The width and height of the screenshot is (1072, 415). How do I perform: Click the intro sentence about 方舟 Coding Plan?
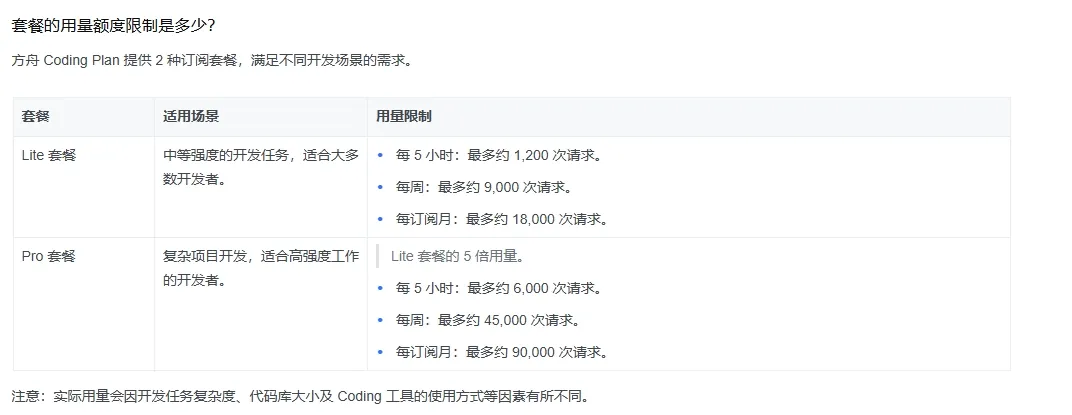point(212,60)
